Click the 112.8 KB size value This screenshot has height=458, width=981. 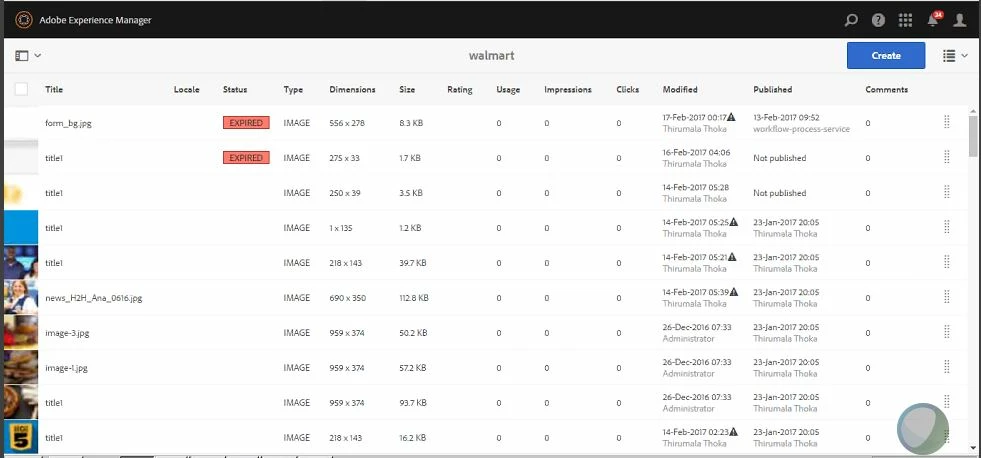pos(414,298)
